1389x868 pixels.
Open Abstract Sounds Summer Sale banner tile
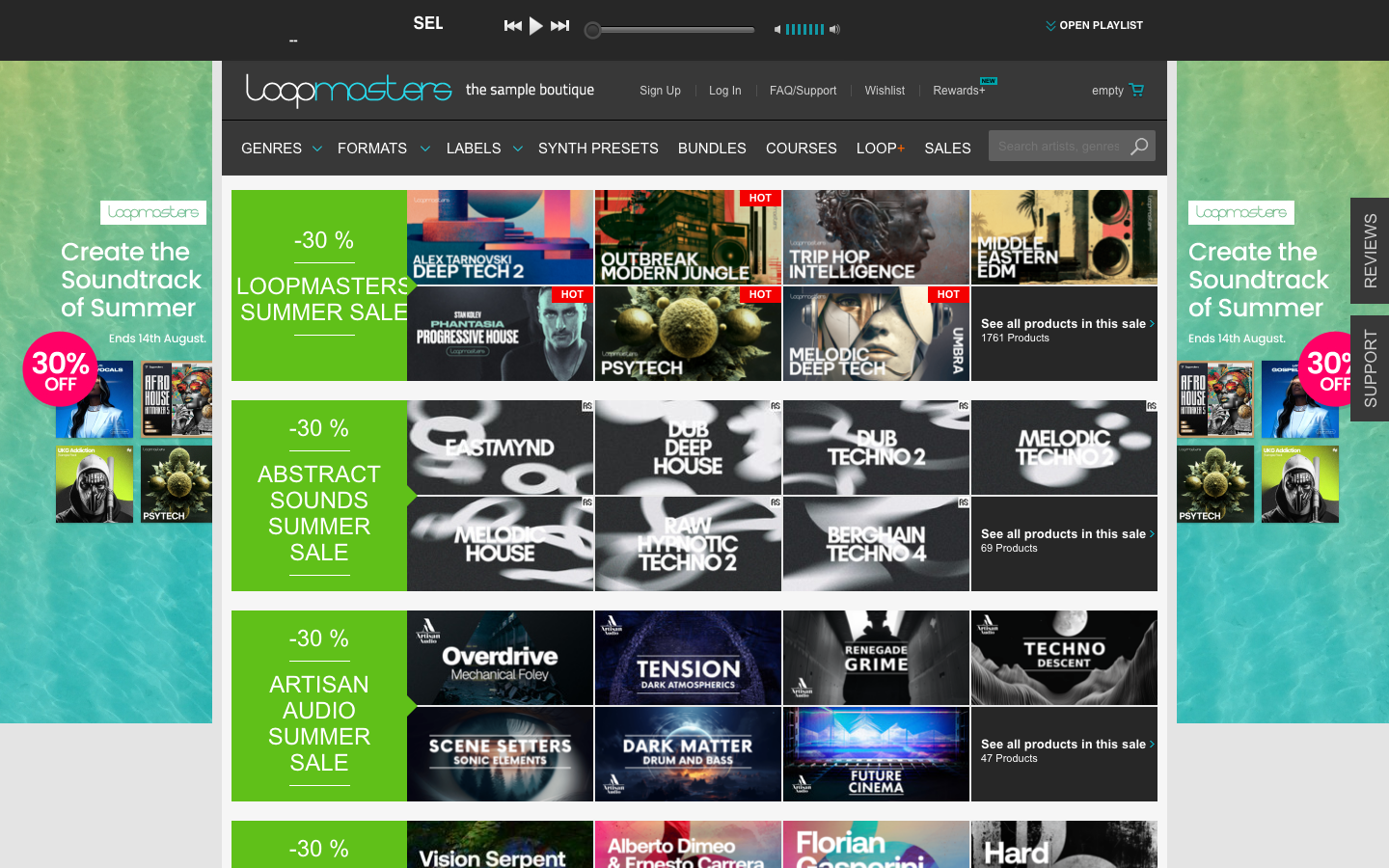pos(319,496)
